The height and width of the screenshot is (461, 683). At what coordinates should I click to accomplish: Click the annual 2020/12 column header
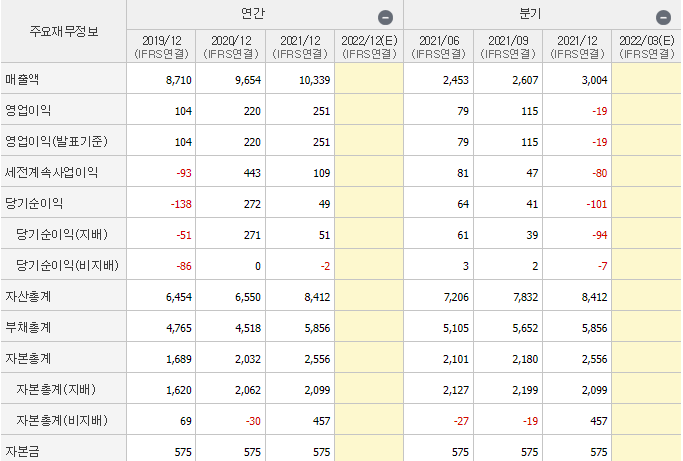tap(231, 47)
